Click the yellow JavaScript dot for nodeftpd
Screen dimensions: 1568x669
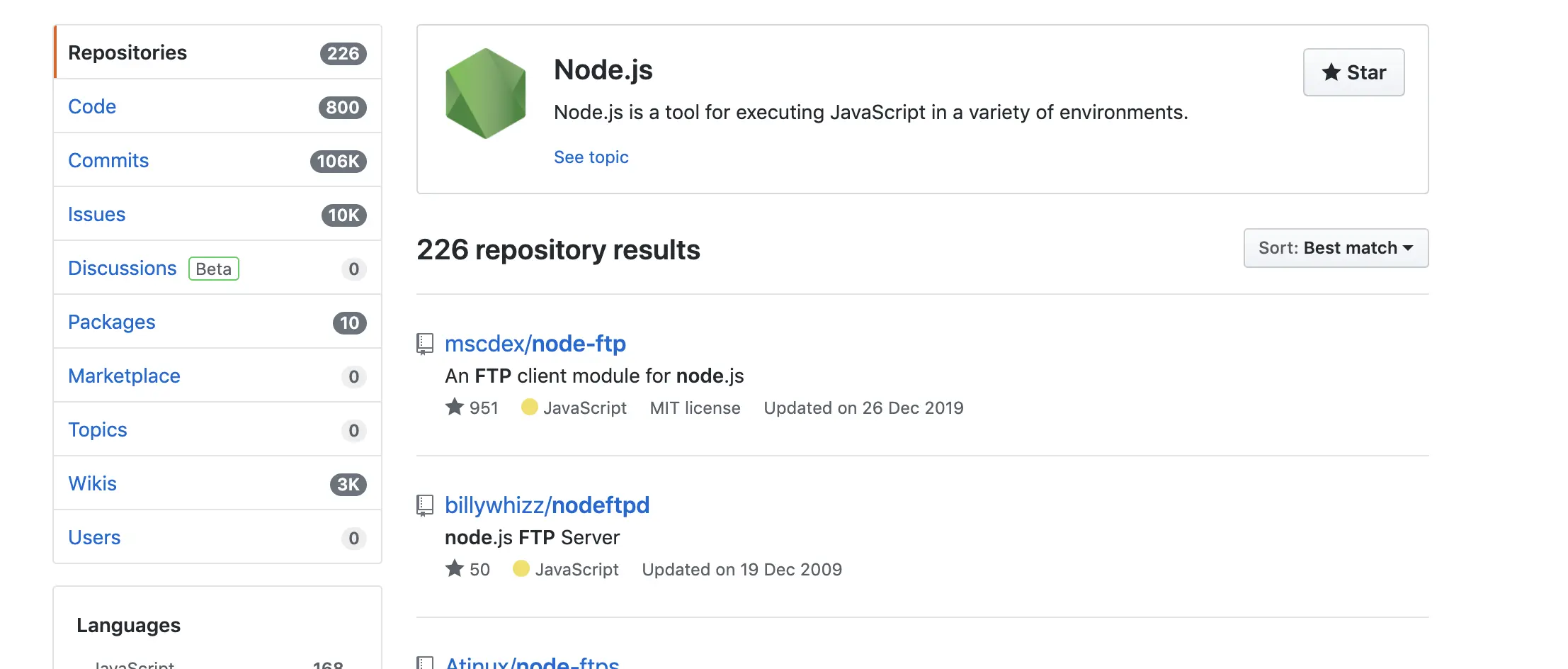point(521,569)
